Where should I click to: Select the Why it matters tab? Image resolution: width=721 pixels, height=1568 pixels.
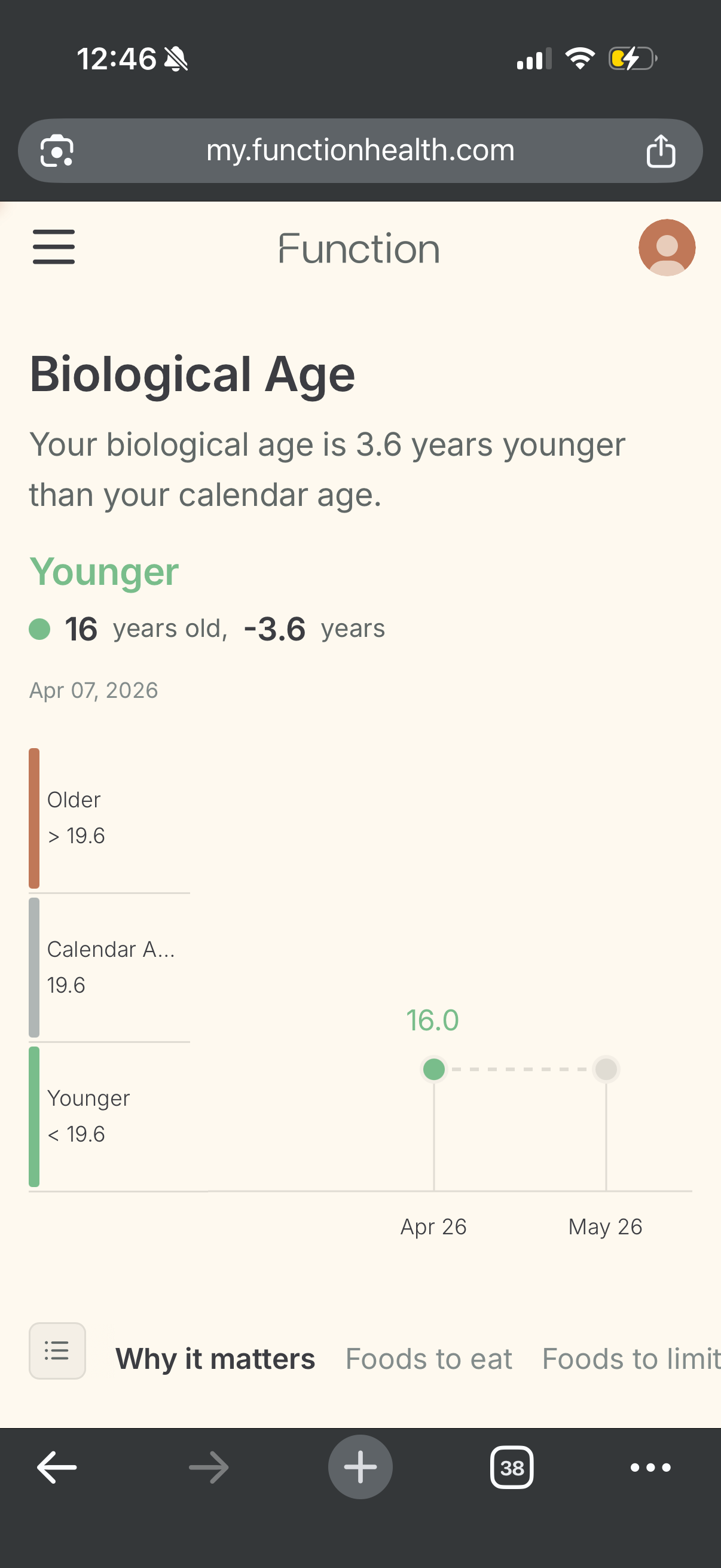[215, 1359]
